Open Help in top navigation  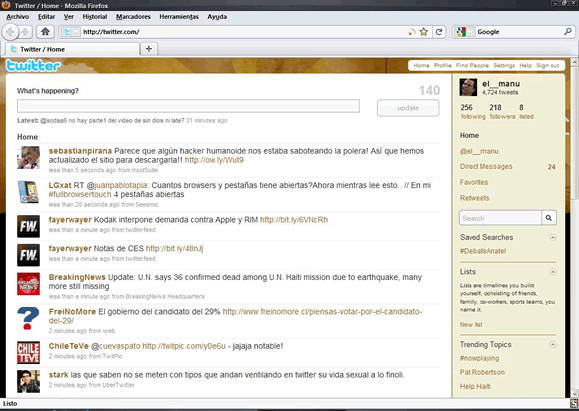click(x=525, y=65)
